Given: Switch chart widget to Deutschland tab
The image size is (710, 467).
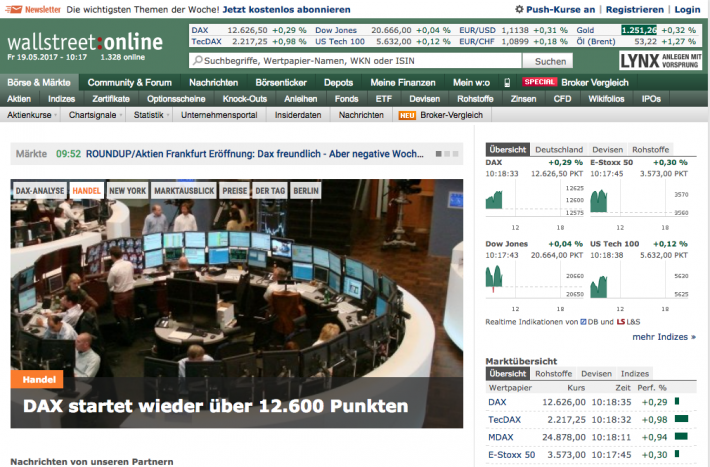Looking at the screenshot, I should (559, 149).
